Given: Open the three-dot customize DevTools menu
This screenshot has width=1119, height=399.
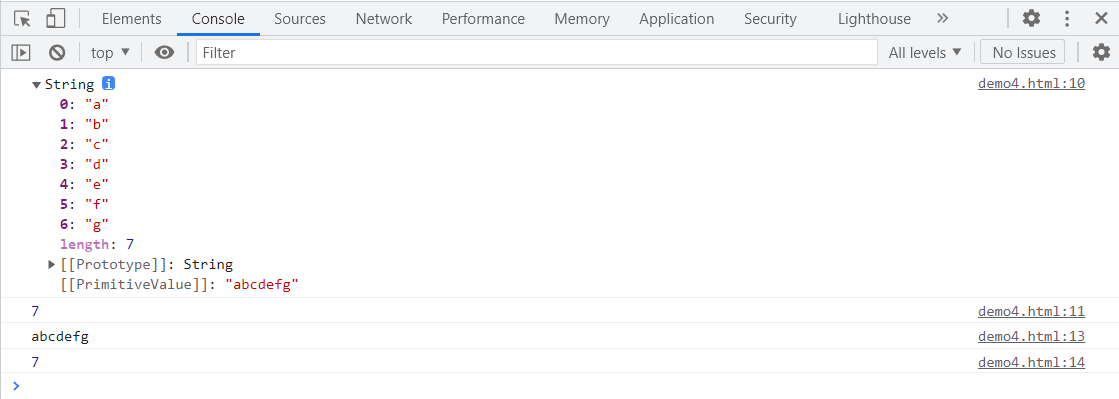Looking at the screenshot, I should [x=1068, y=19].
